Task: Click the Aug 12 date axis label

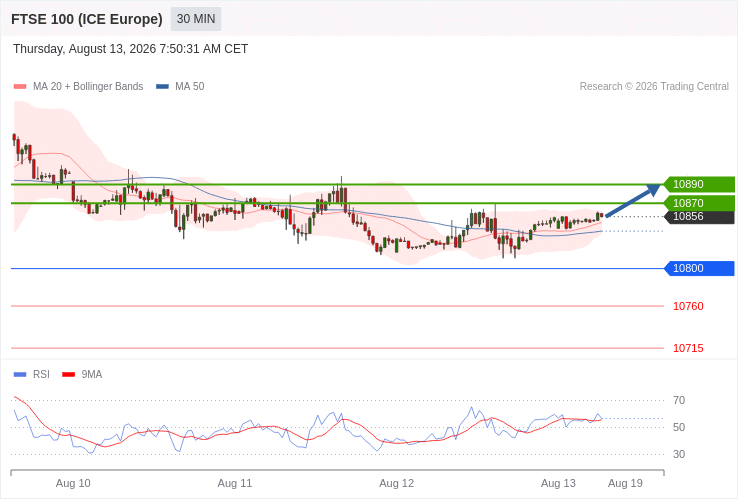Action: tap(397, 484)
